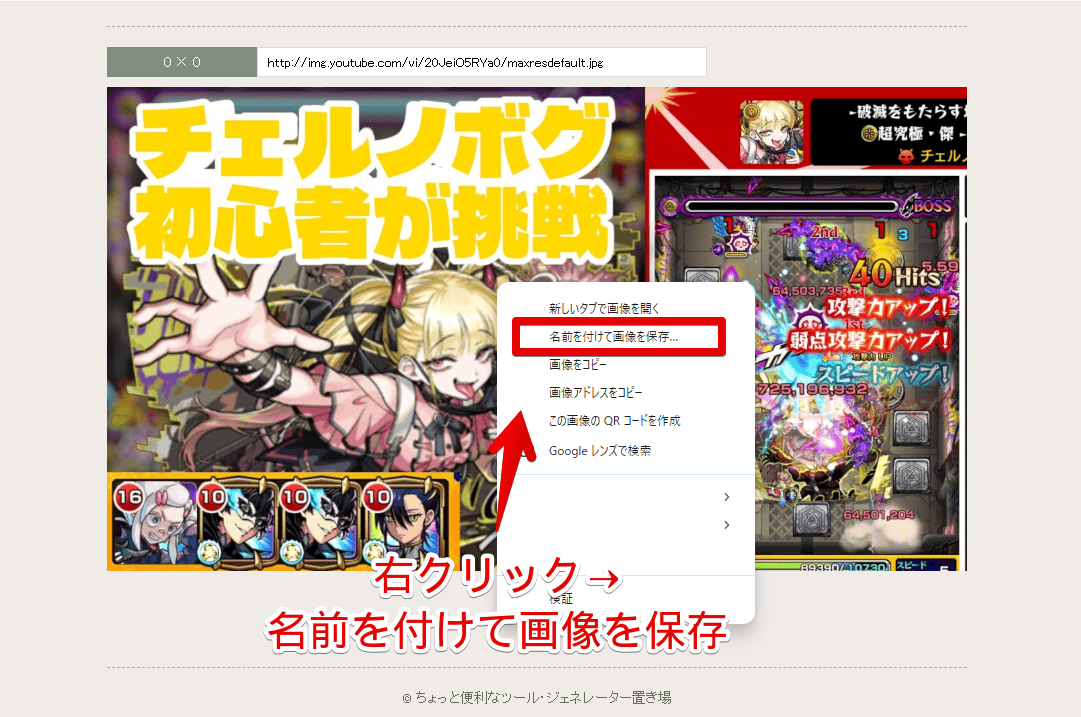
Task: Click '画像アドレスをコピー' menu item
Action: pyautogui.click(x=596, y=393)
